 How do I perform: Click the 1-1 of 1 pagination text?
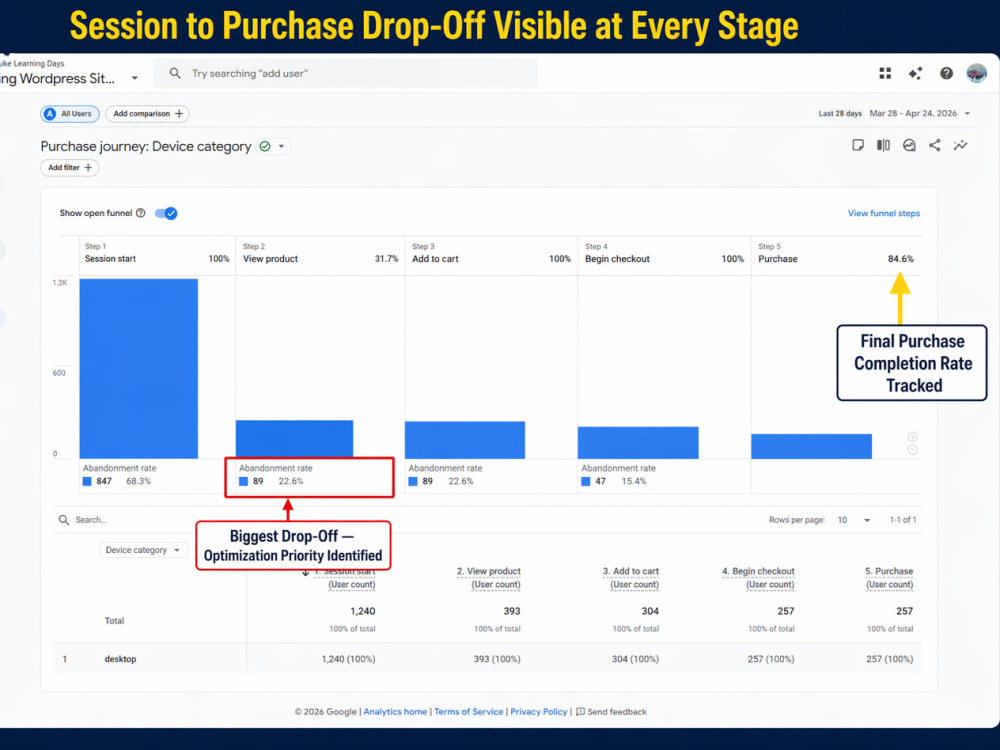pyautogui.click(x=903, y=520)
